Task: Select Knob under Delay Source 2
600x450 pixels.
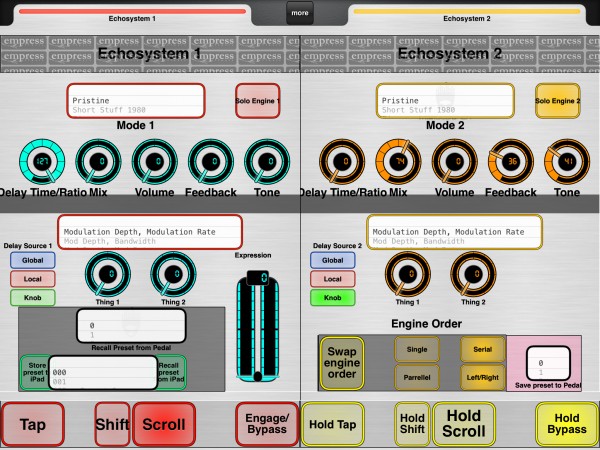Action: [x=333, y=298]
